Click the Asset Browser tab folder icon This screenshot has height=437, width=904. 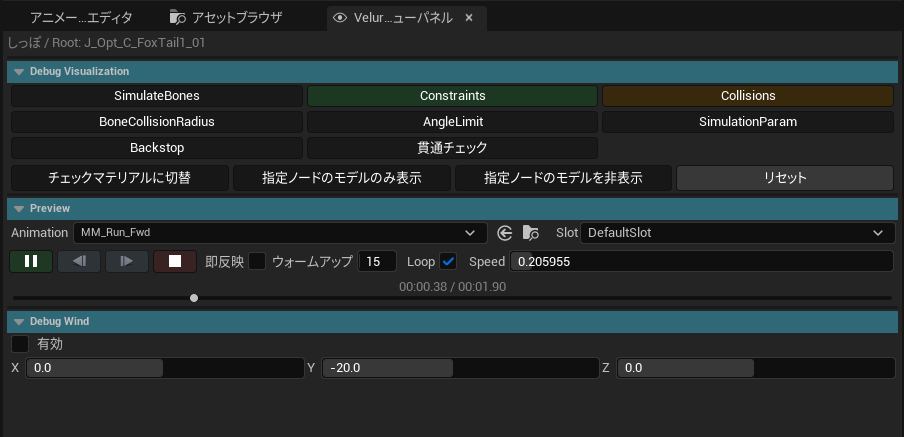(x=178, y=17)
